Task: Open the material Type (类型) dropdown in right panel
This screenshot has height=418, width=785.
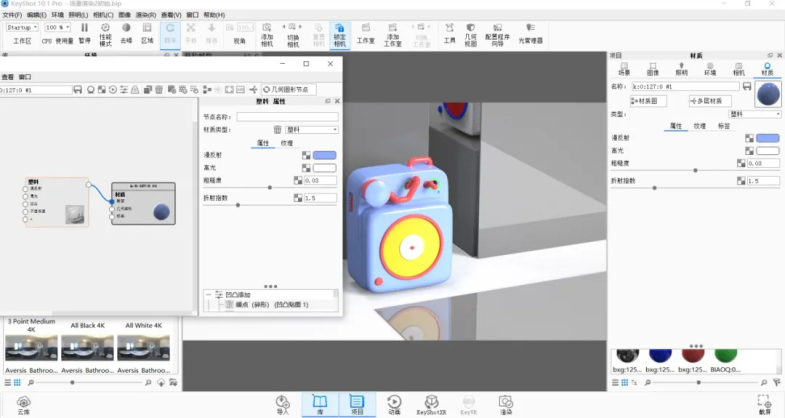Action: (x=753, y=114)
